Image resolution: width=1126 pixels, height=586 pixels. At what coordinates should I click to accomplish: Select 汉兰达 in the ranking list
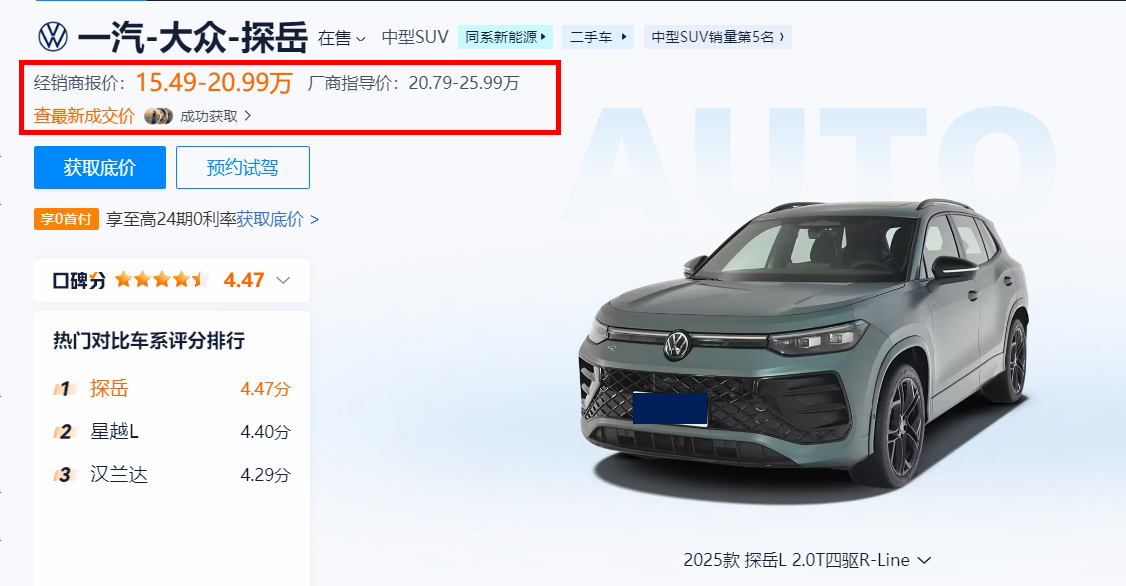click(x=118, y=475)
